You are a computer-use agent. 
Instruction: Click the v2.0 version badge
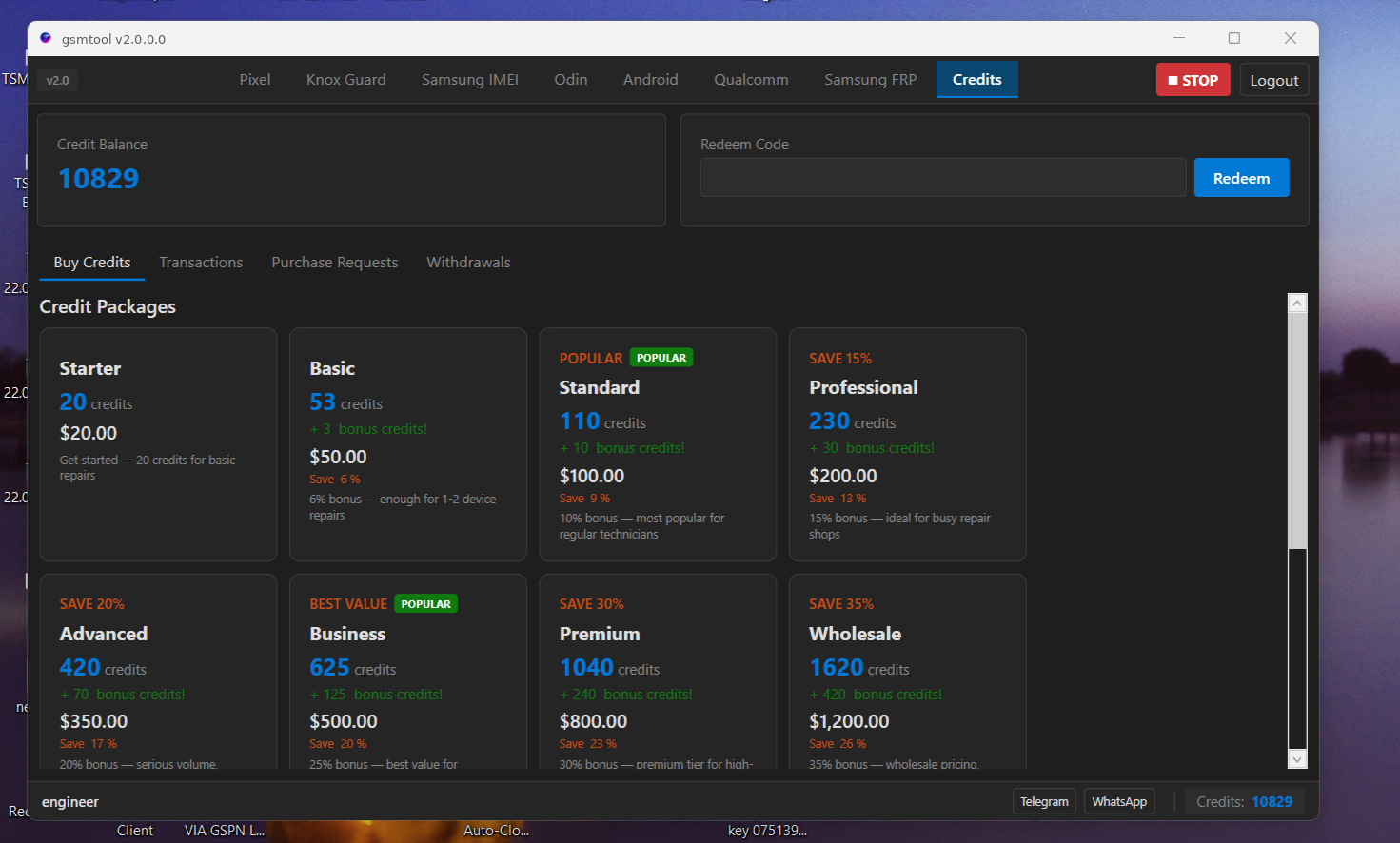click(58, 81)
